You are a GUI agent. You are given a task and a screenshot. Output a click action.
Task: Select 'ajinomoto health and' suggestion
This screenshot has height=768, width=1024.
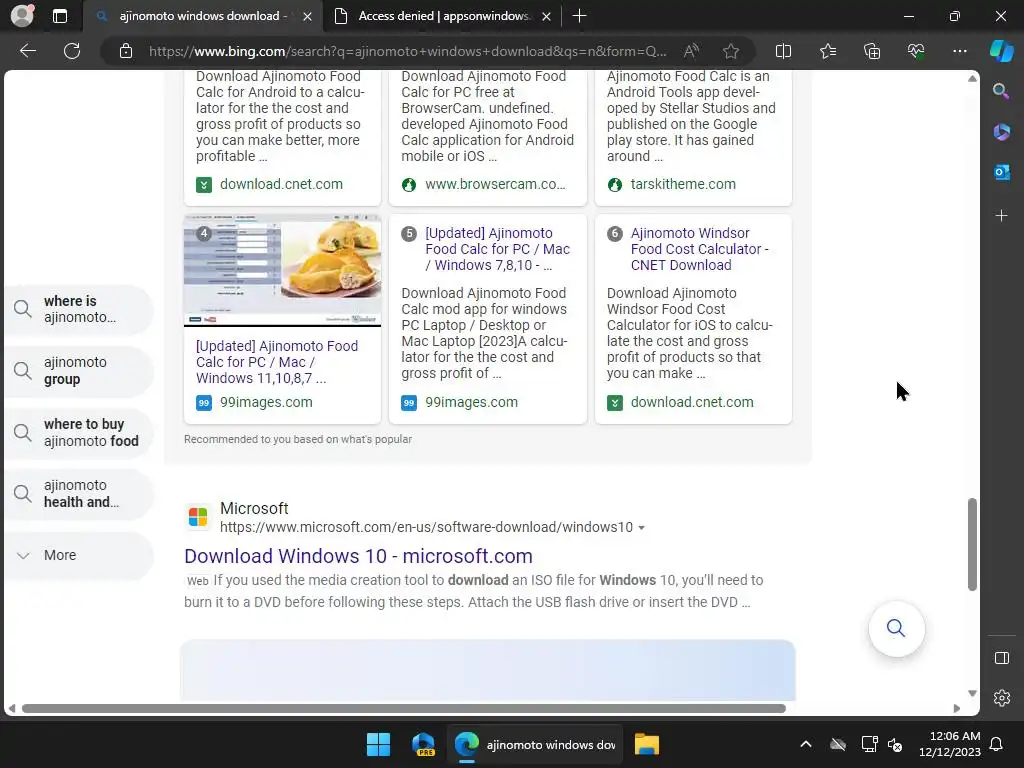pyautogui.click(x=79, y=494)
